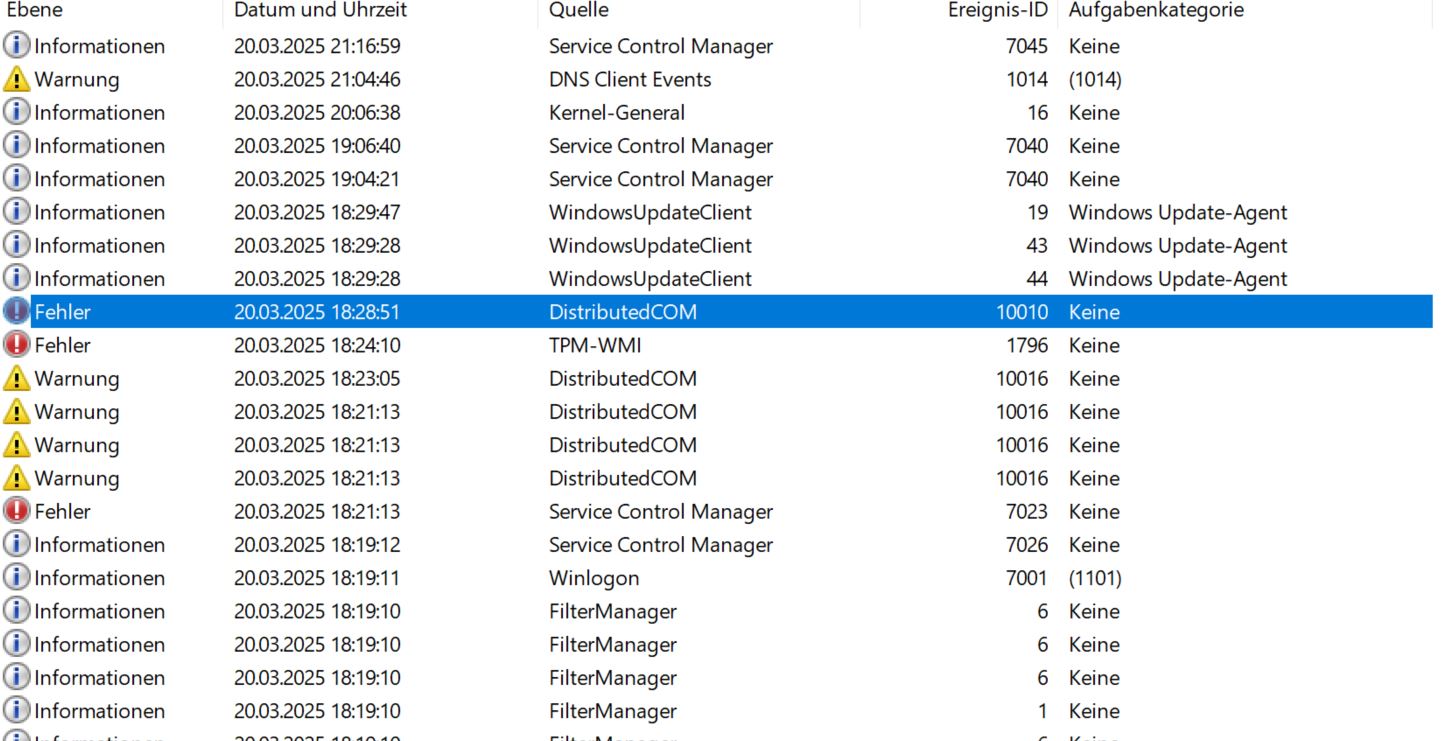Click info icon of the 19:06:40 event
Screen dimensions: 1449x741
click(x=16, y=145)
